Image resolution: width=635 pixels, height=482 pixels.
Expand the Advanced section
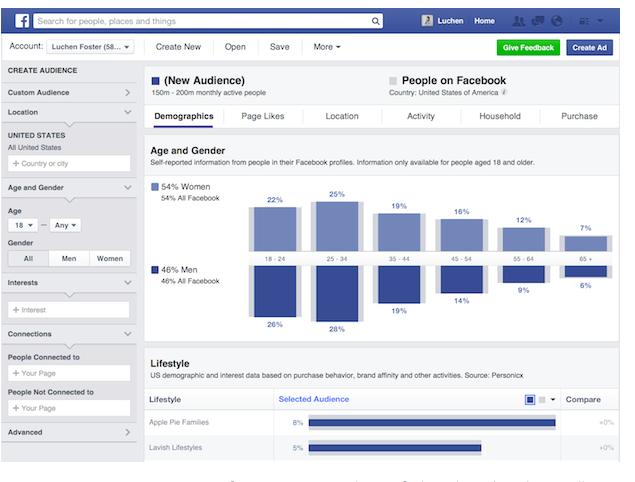pyautogui.click(x=69, y=432)
